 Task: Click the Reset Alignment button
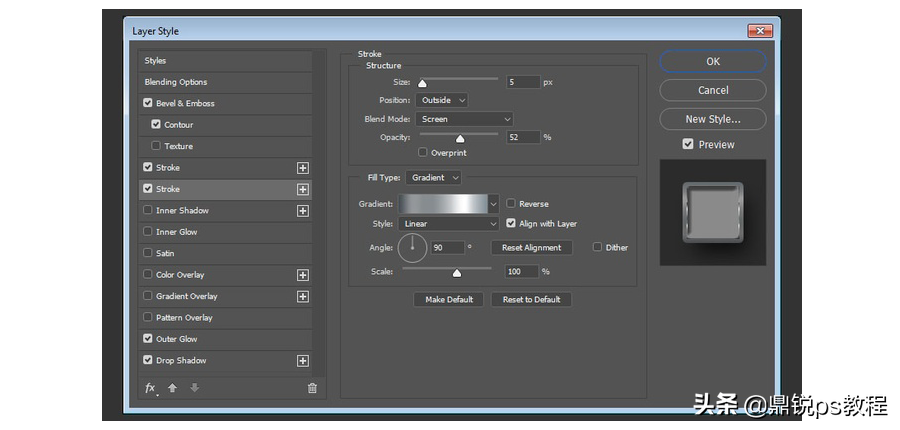click(x=532, y=247)
